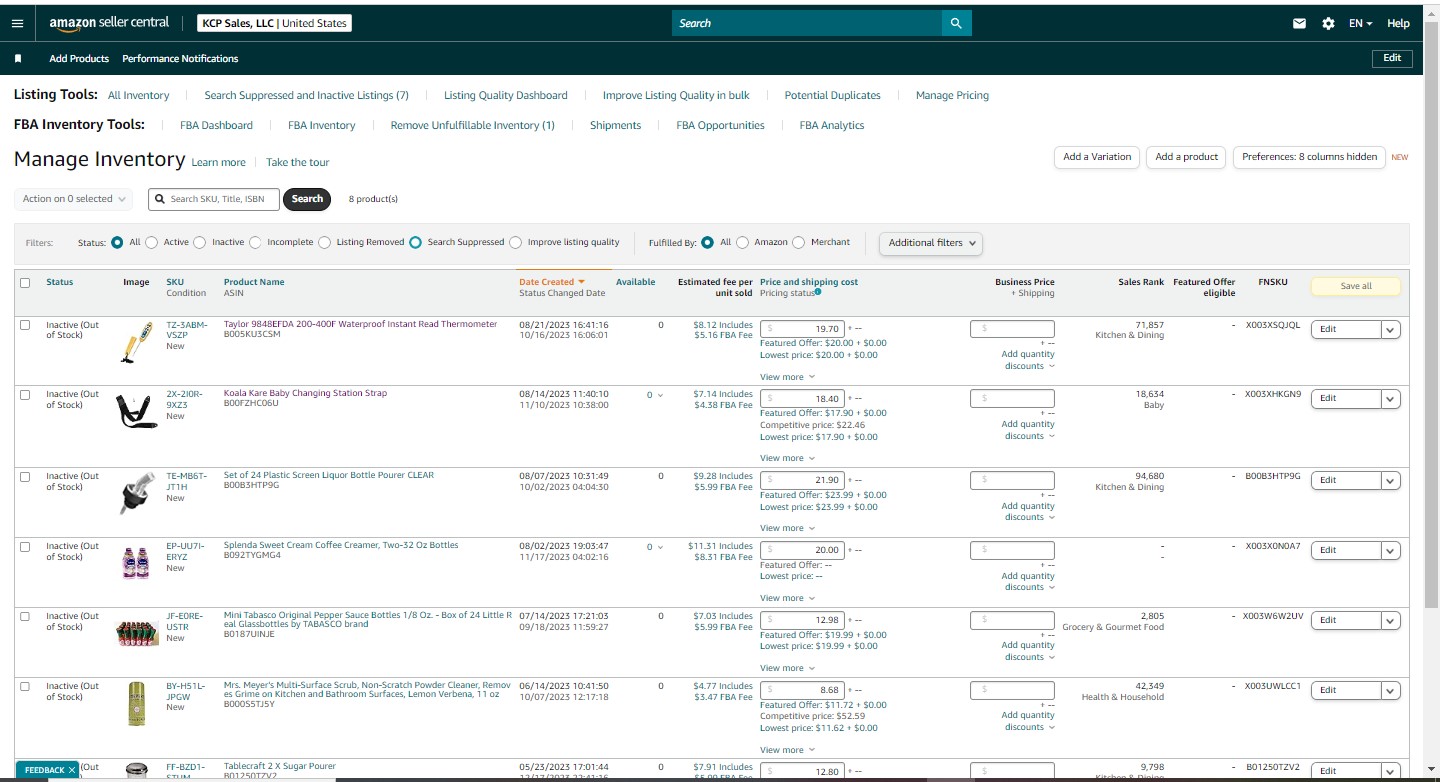Click the Amazon Seller Central logo
The height and width of the screenshot is (782, 1440).
click(x=109, y=23)
